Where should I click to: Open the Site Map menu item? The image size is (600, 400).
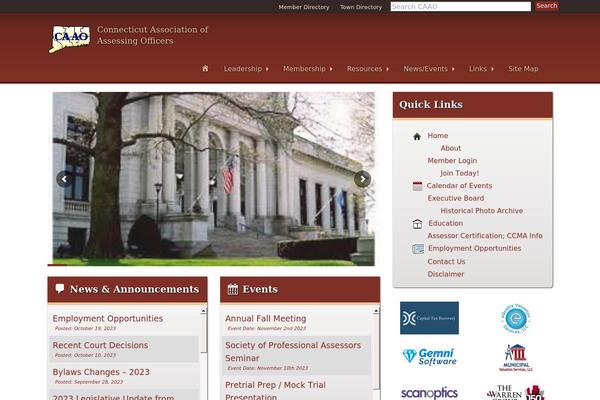[x=523, y=69]
